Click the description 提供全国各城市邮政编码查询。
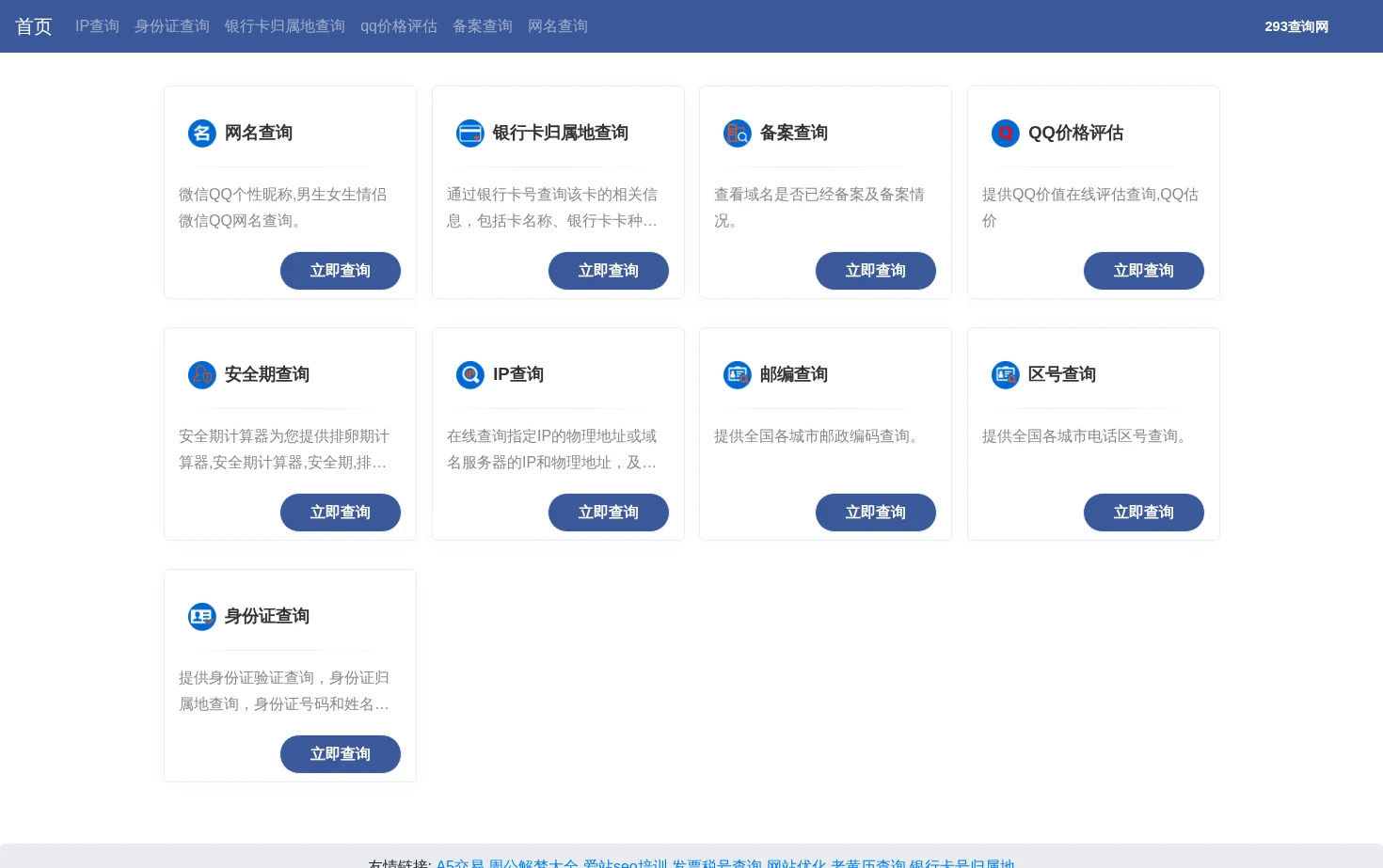Viewport: 1383px width, 868px height. point(819,436)
